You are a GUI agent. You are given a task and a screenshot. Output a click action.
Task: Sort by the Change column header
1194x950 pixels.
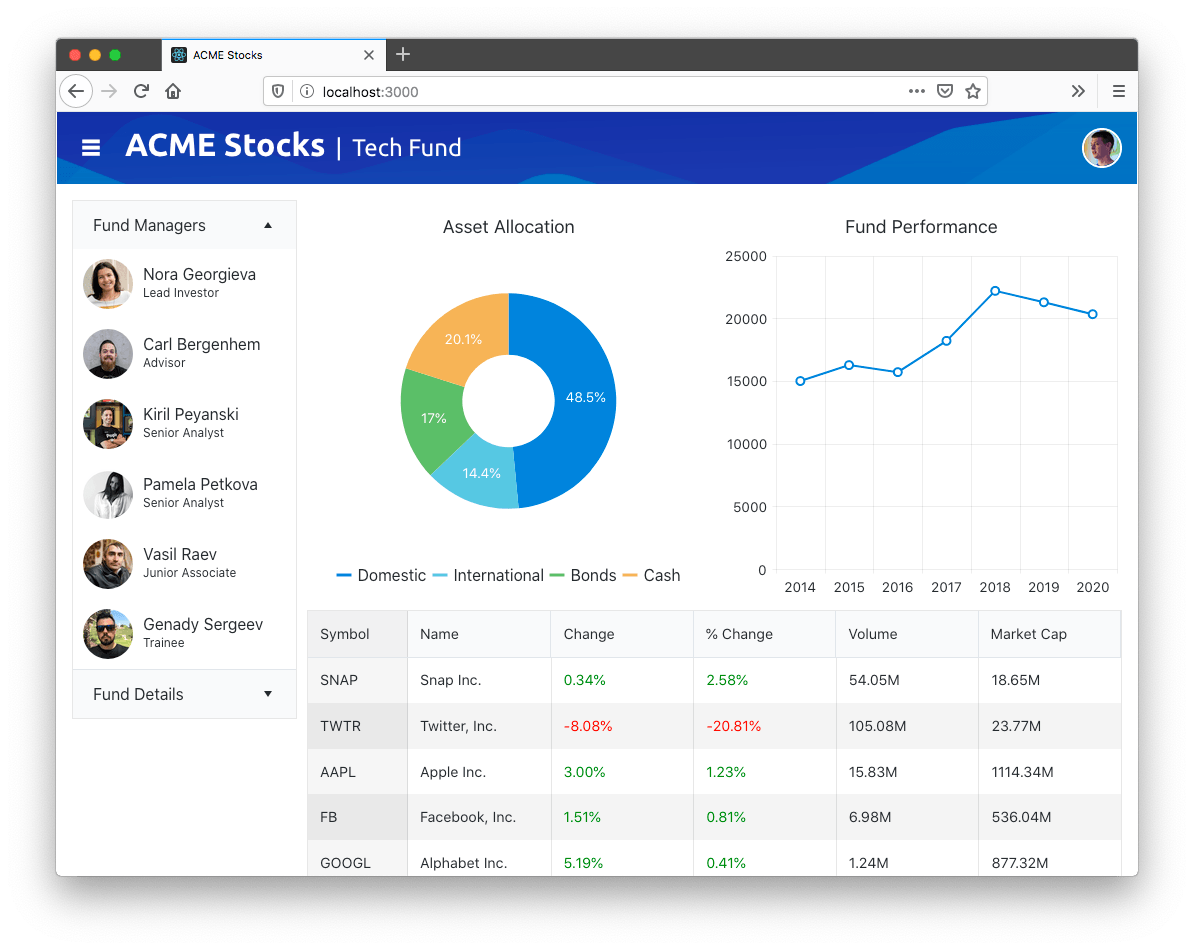point(622,634)
